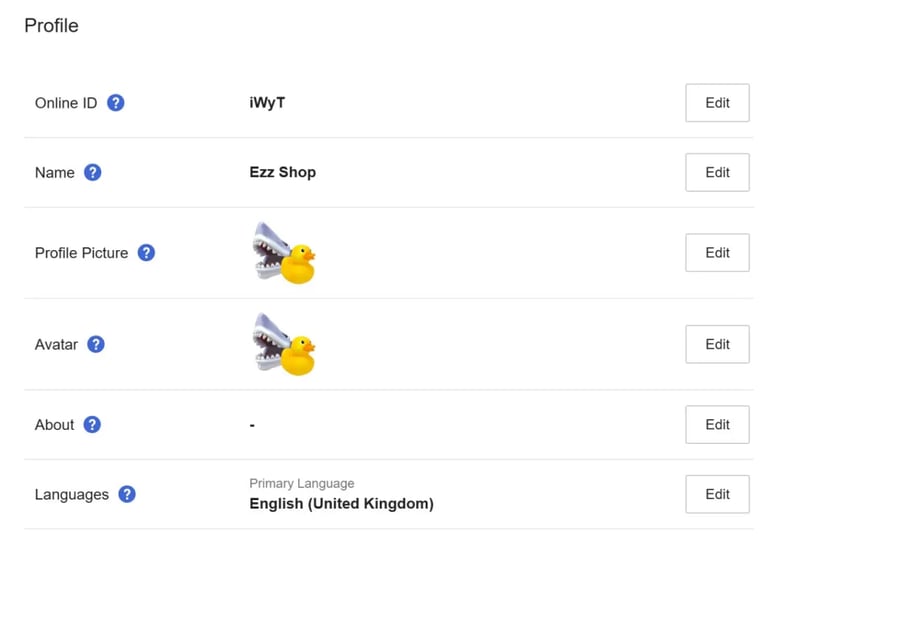Open the Online ID help icon
900x635 pixels.
pyautogui.click(x=115, y=103)
